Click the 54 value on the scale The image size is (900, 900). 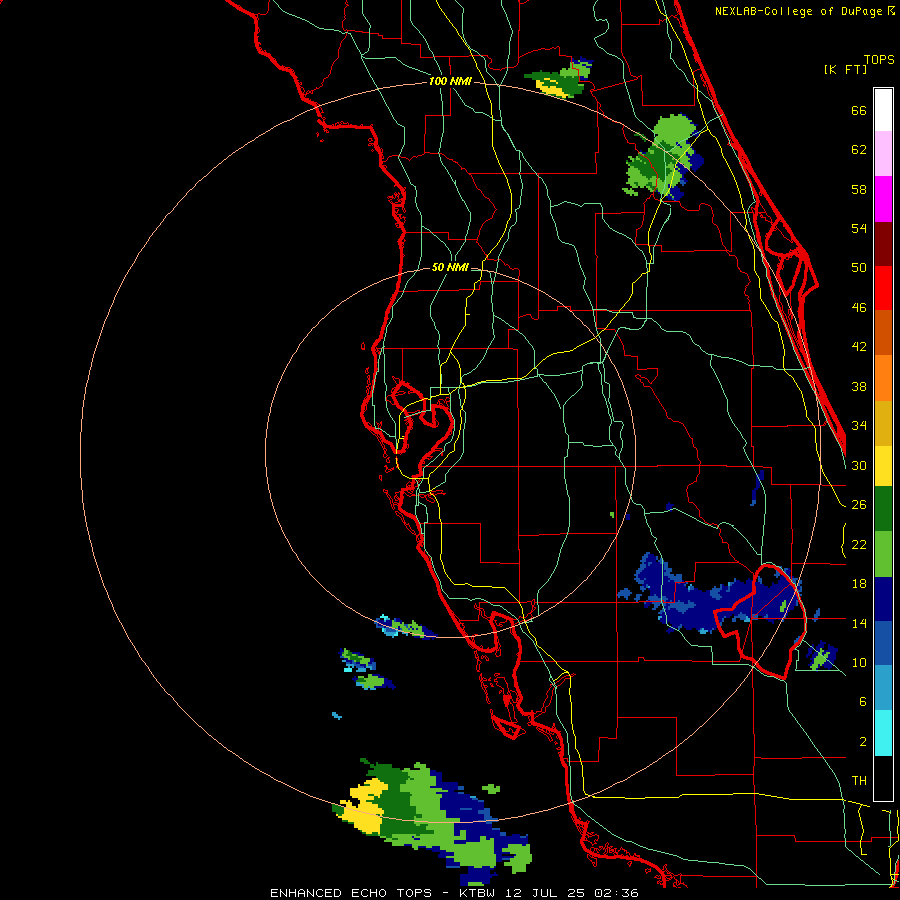click(x=859, y=228)
